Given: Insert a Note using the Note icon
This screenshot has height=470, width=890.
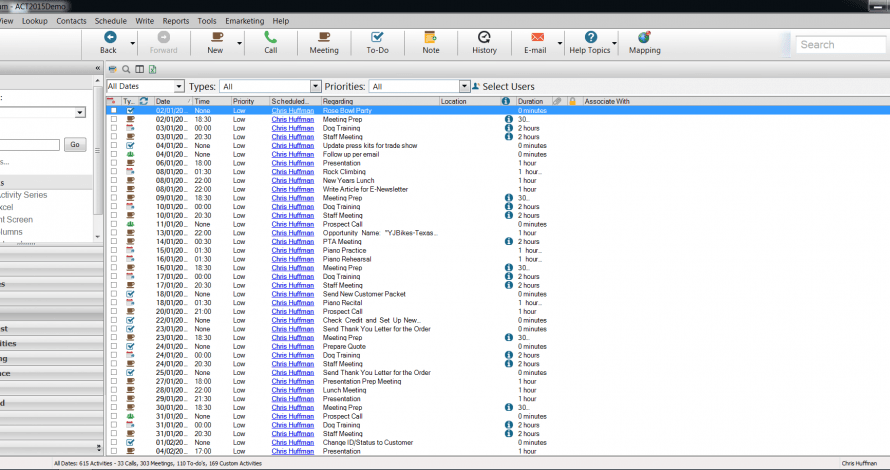Looking at the screenshot, I should [430, 37].
